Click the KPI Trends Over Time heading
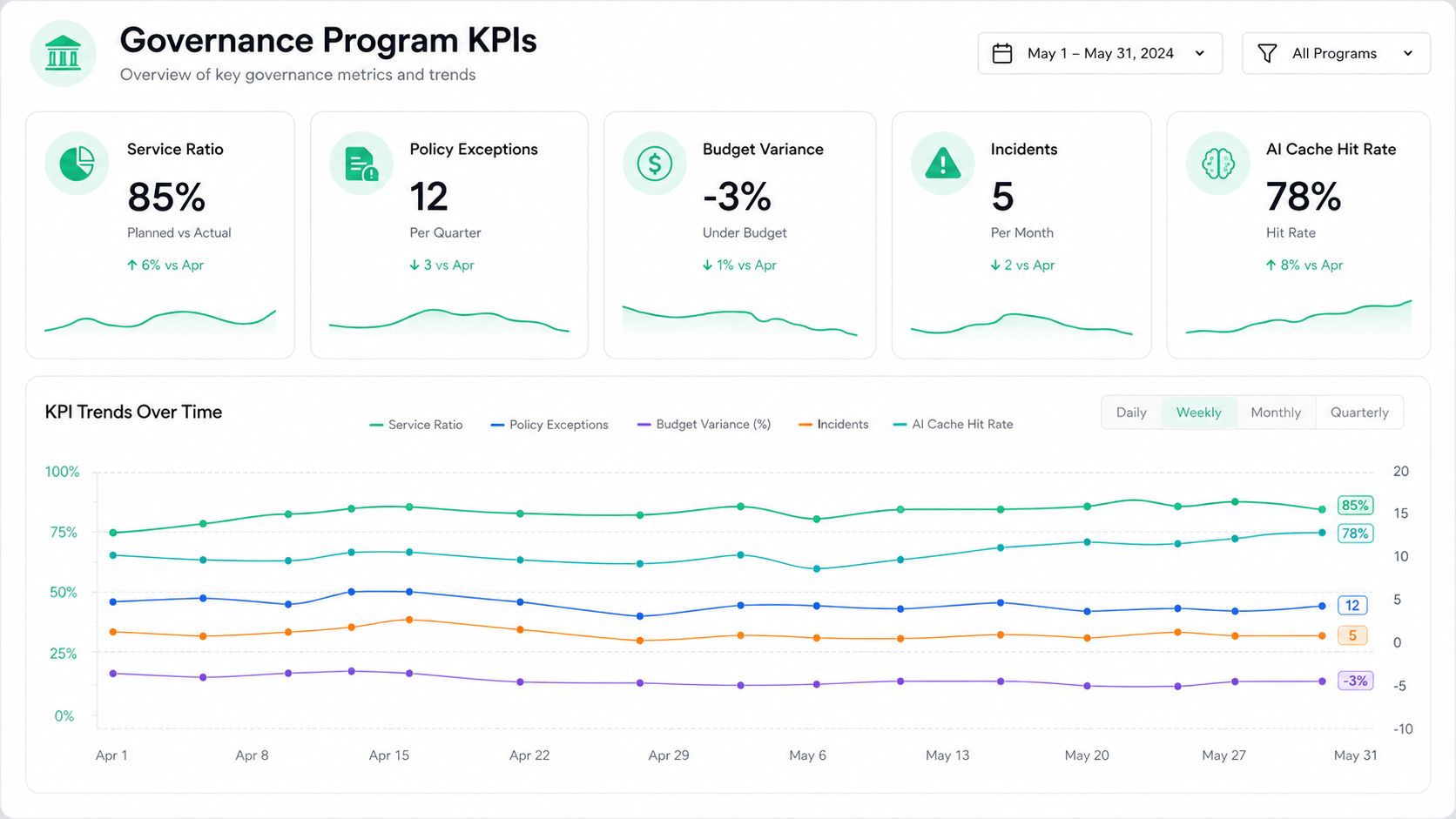Screen dimensions: 1456x819 tap(133, 413)
